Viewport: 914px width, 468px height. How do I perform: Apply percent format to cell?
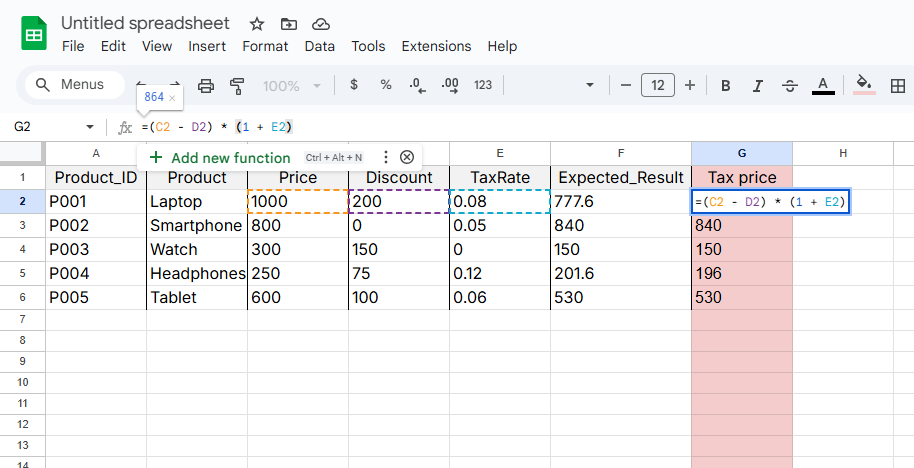click(385, 86)
